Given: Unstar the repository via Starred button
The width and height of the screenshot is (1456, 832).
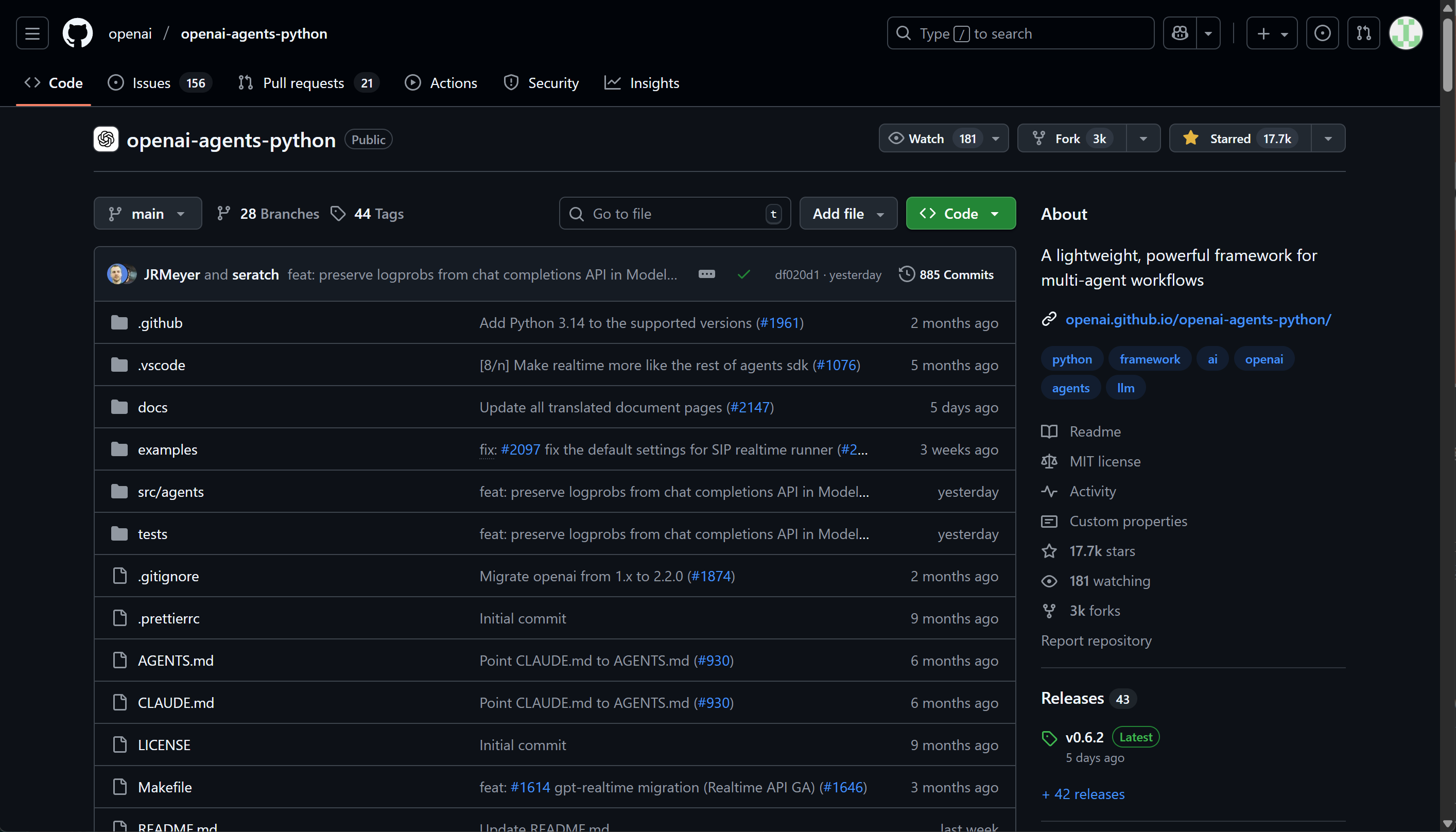Looking at the screenshot, I should click(x=1241, y=138).
